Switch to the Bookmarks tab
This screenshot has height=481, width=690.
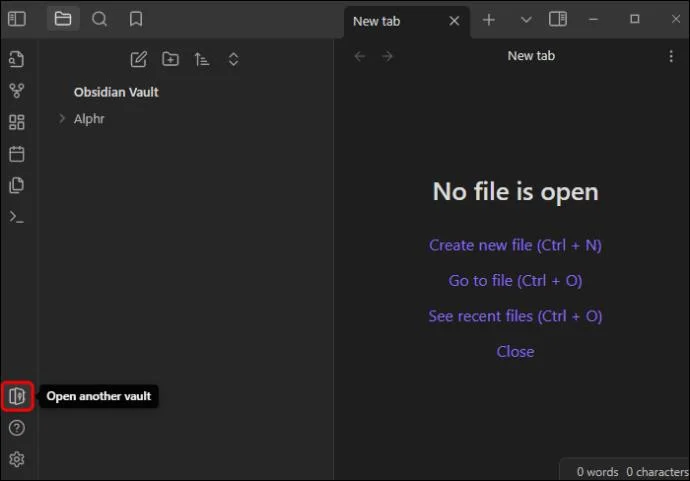(136, 19)
